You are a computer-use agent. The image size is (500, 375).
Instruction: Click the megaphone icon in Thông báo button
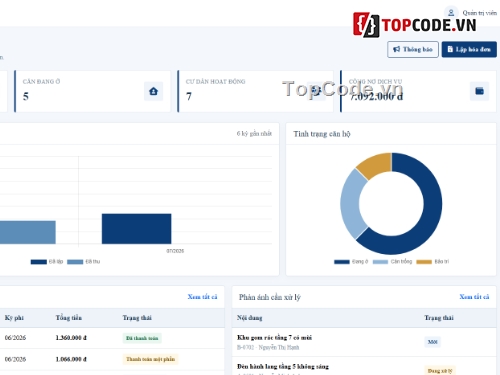(396, 49)
